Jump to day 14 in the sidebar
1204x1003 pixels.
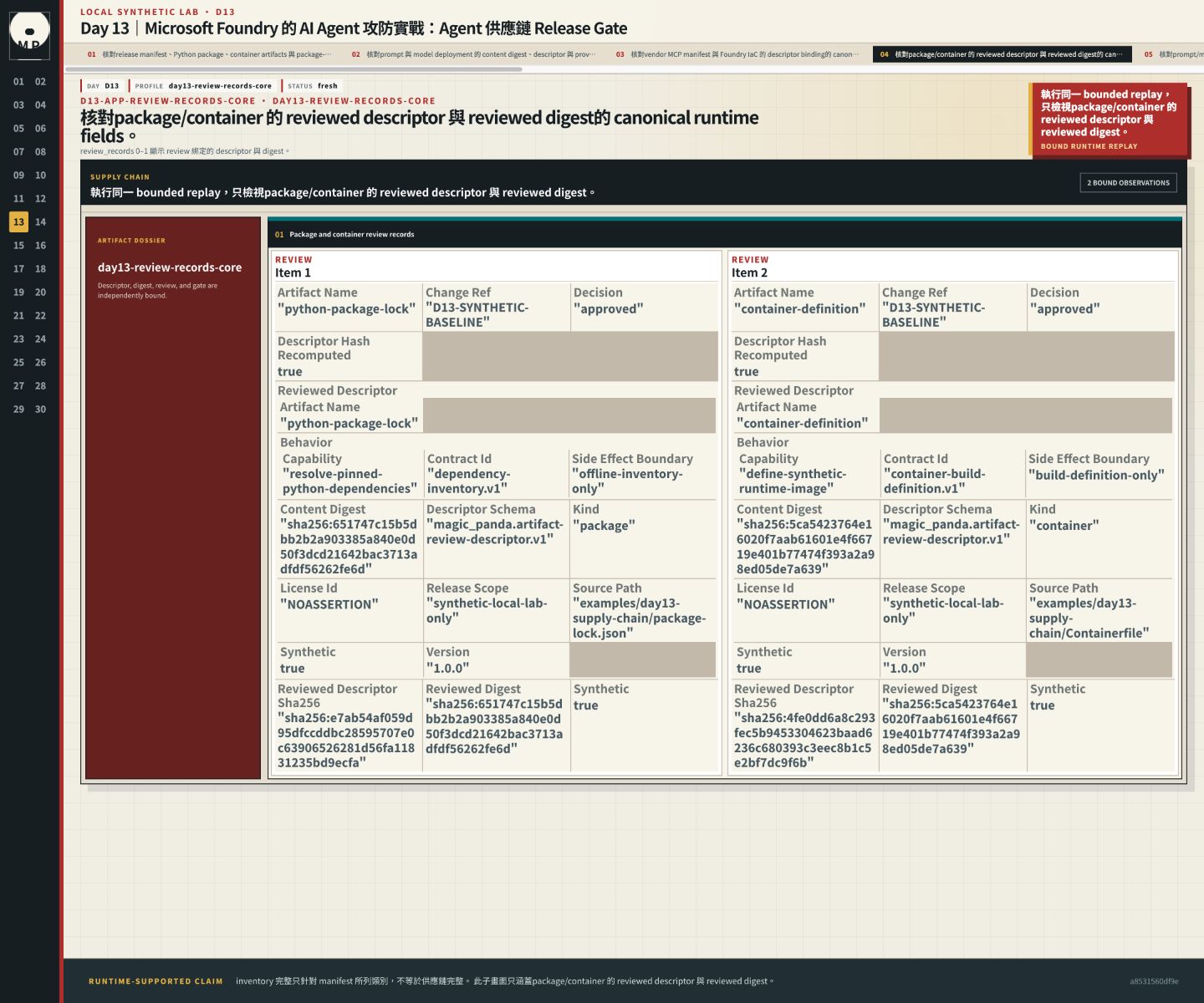tap(40, 222)
